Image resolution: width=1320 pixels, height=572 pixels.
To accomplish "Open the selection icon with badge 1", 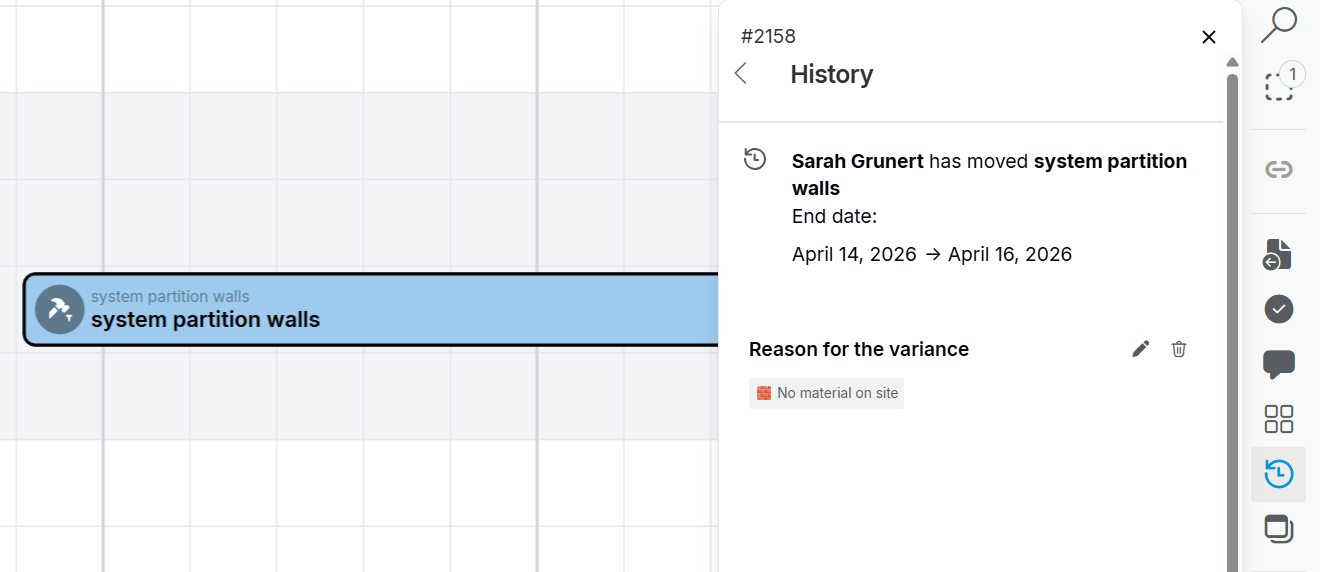I will pyautogui.click(x=1279, y=86).
